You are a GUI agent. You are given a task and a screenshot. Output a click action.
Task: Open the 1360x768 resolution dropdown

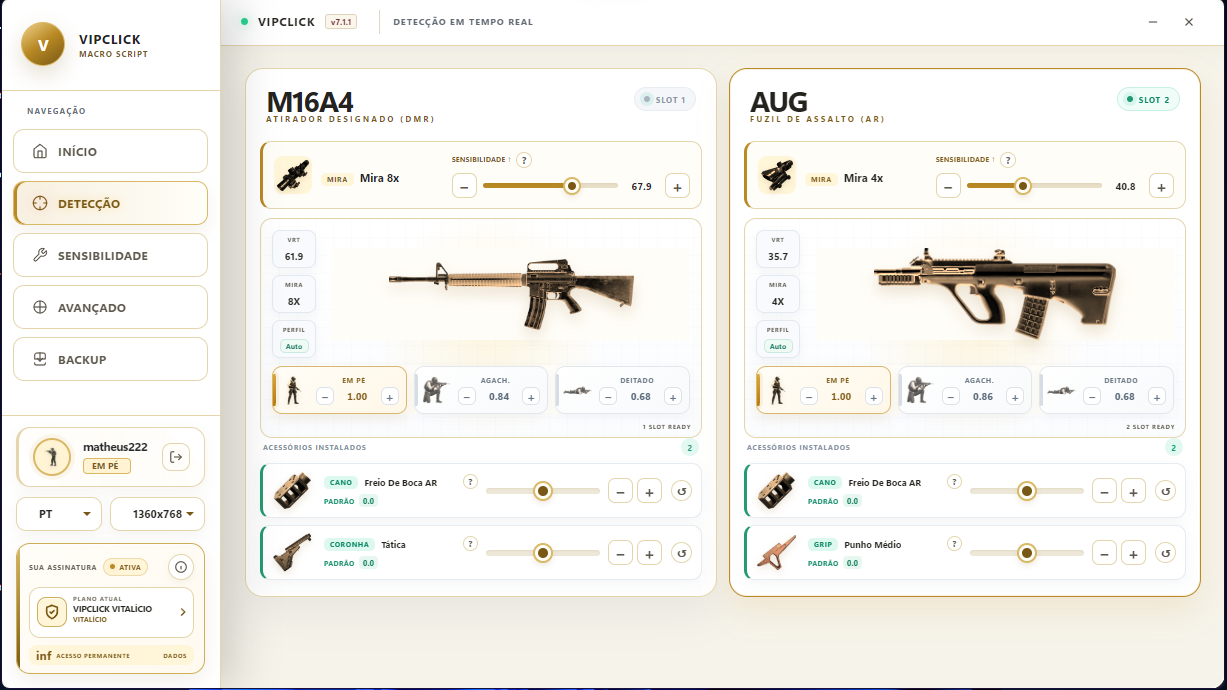157,514
